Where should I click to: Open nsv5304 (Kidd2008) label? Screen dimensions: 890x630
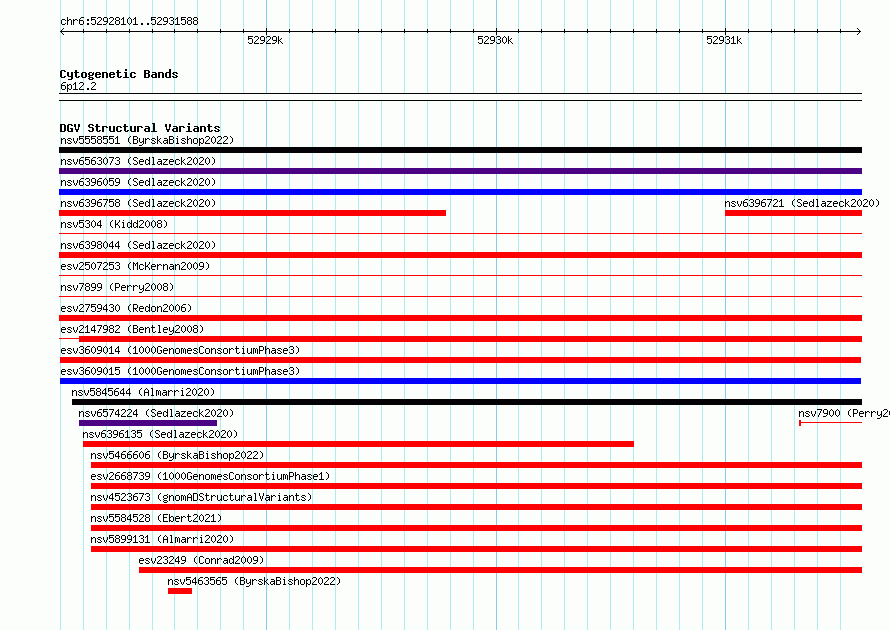pyautogui.click(x=114, y=224)
